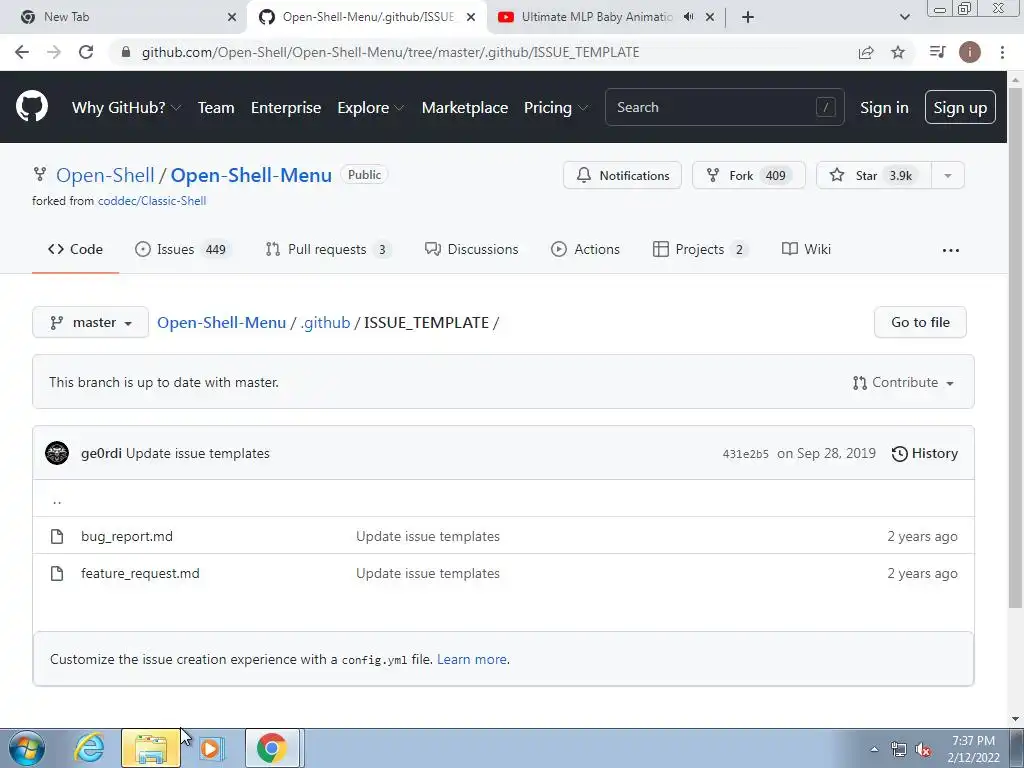Close the New Tab tab

tap(232, 17)
